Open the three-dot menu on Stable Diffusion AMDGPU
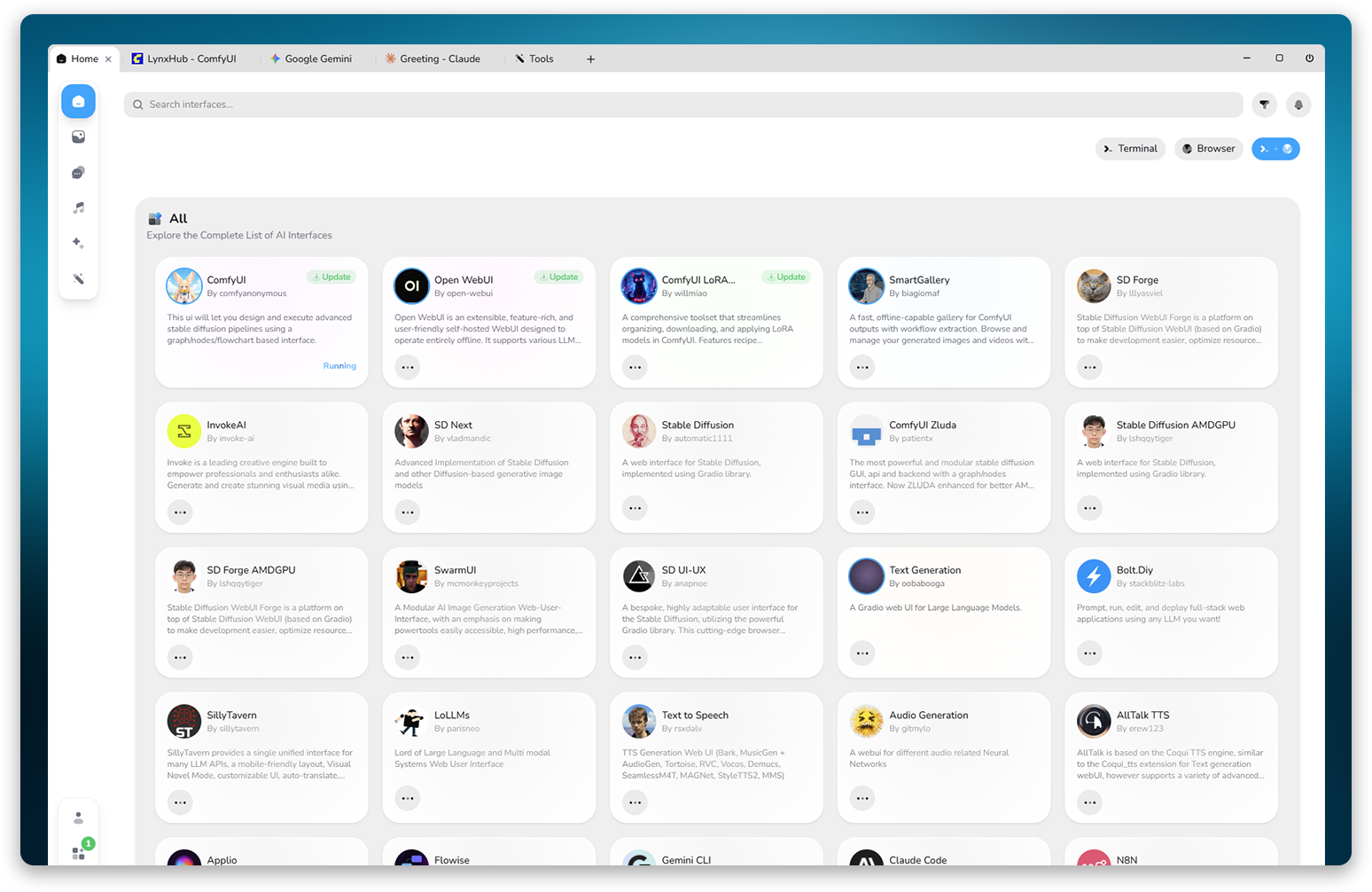The height and width of the screenshot is (892, 1372). (1090, 508)
